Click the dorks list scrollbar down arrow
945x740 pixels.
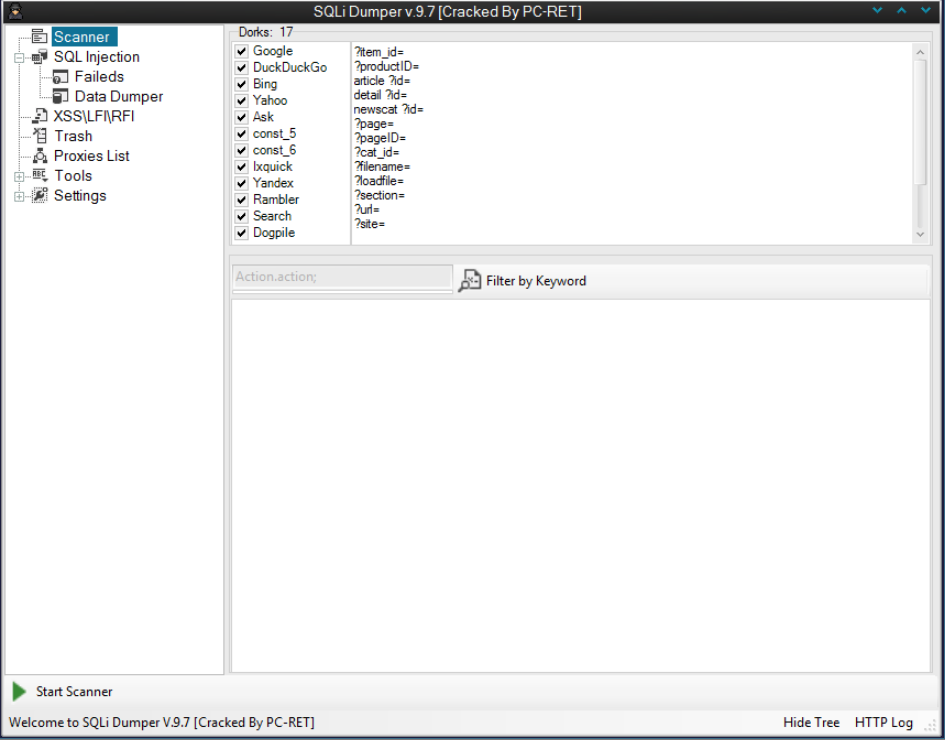pos(920,235)
